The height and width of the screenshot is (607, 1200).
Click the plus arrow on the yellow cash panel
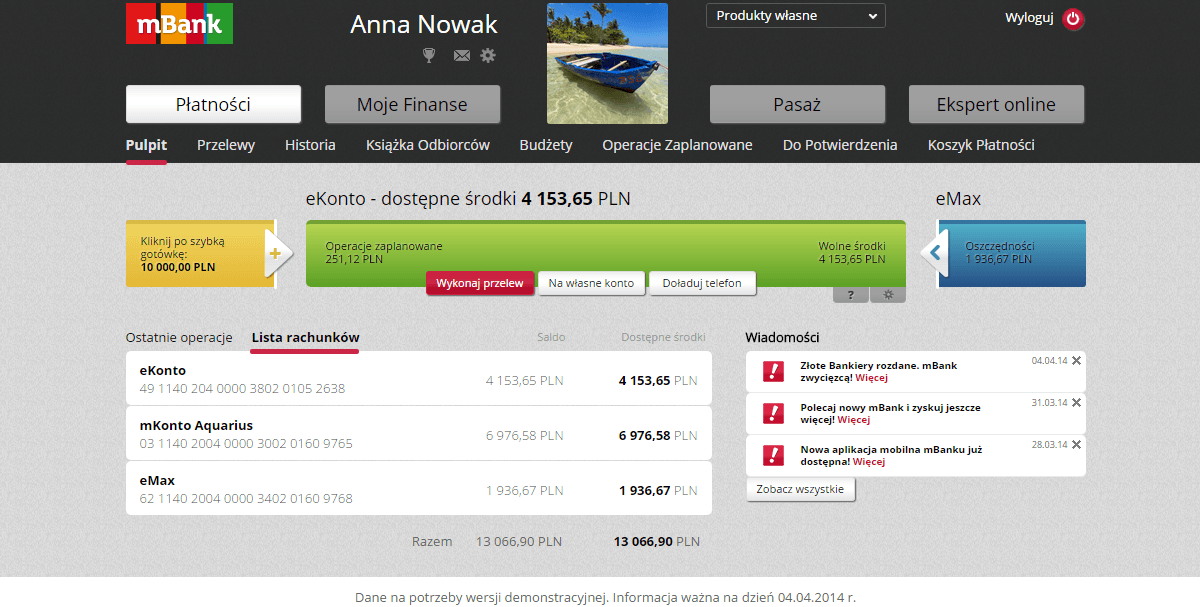[277, 254]
